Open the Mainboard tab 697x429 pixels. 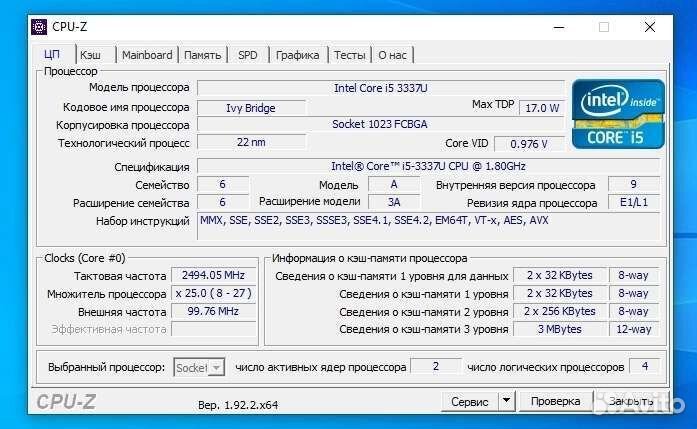click(x=147, y=55)
